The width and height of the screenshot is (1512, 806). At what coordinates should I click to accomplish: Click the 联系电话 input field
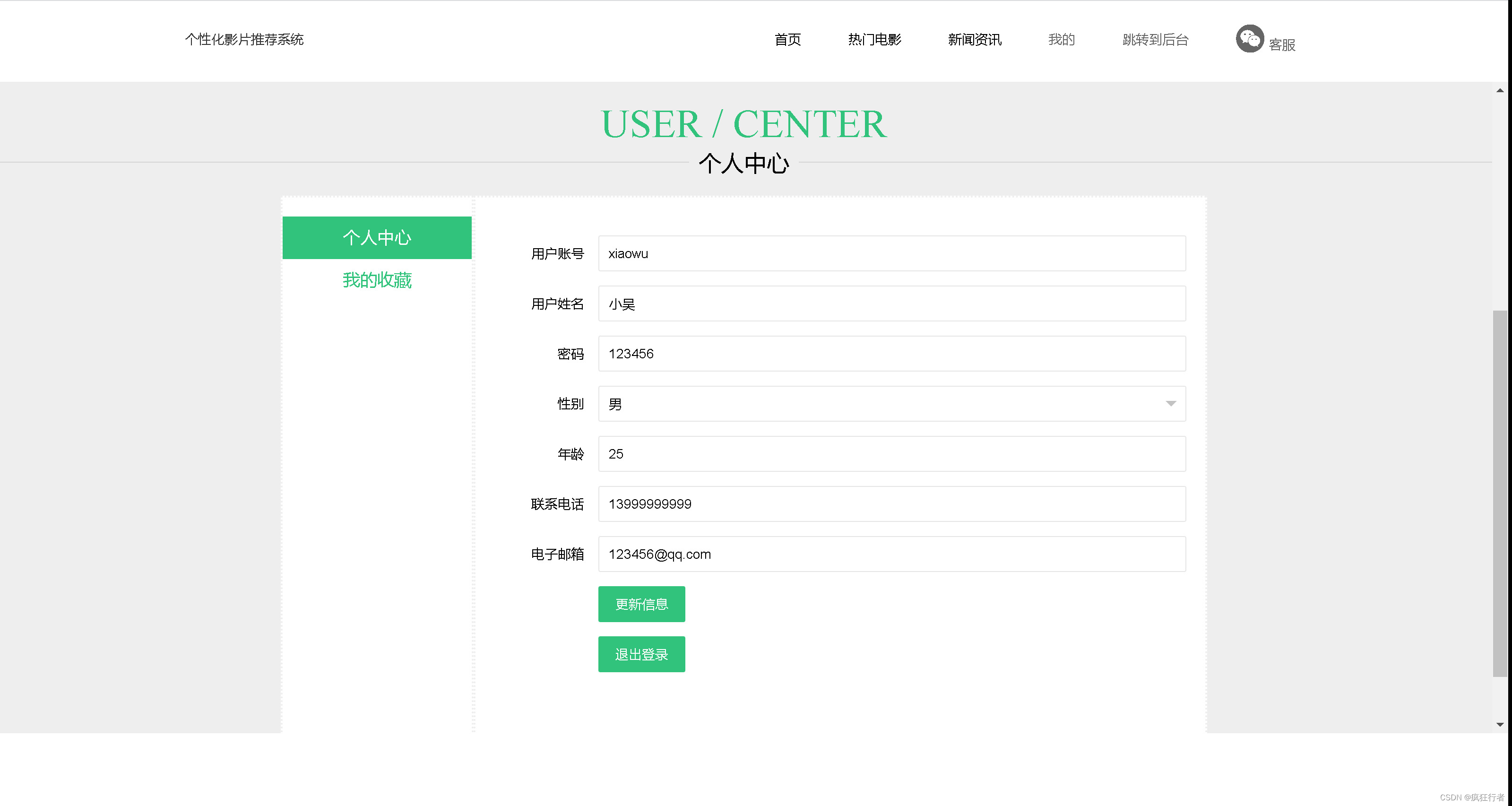[x=891, y=503]
